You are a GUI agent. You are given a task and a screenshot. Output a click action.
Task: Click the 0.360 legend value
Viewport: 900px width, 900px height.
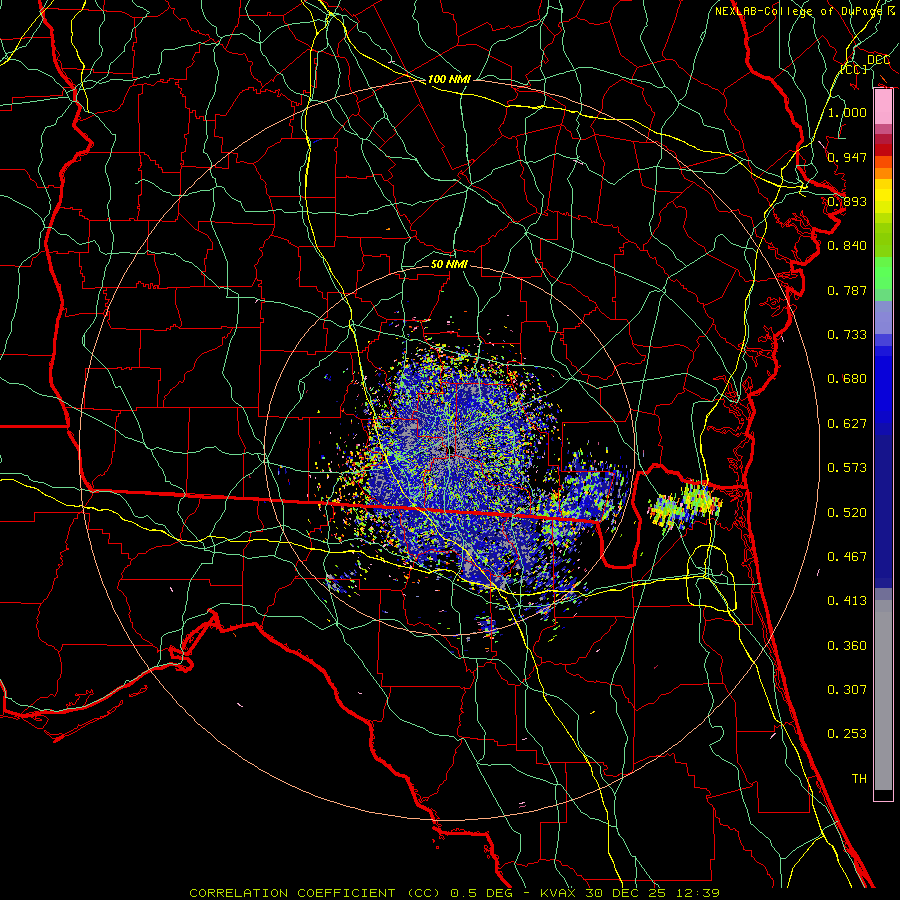click(847, 646)
